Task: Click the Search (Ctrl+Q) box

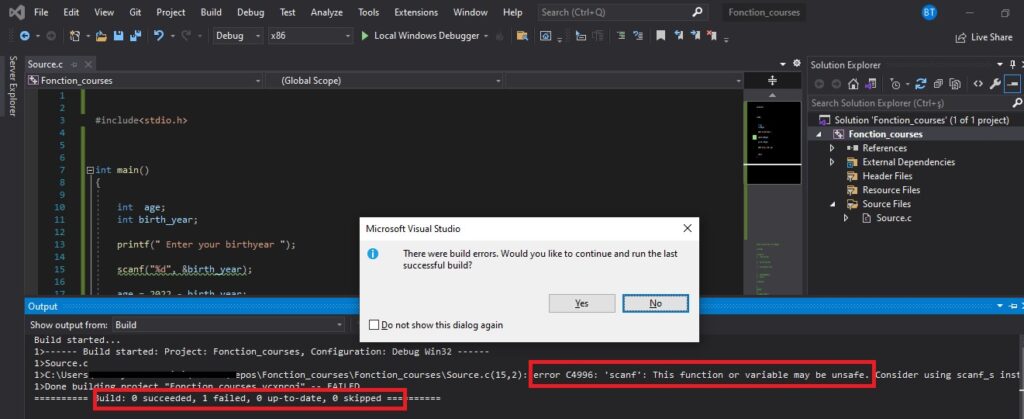Action: point(623,12)
